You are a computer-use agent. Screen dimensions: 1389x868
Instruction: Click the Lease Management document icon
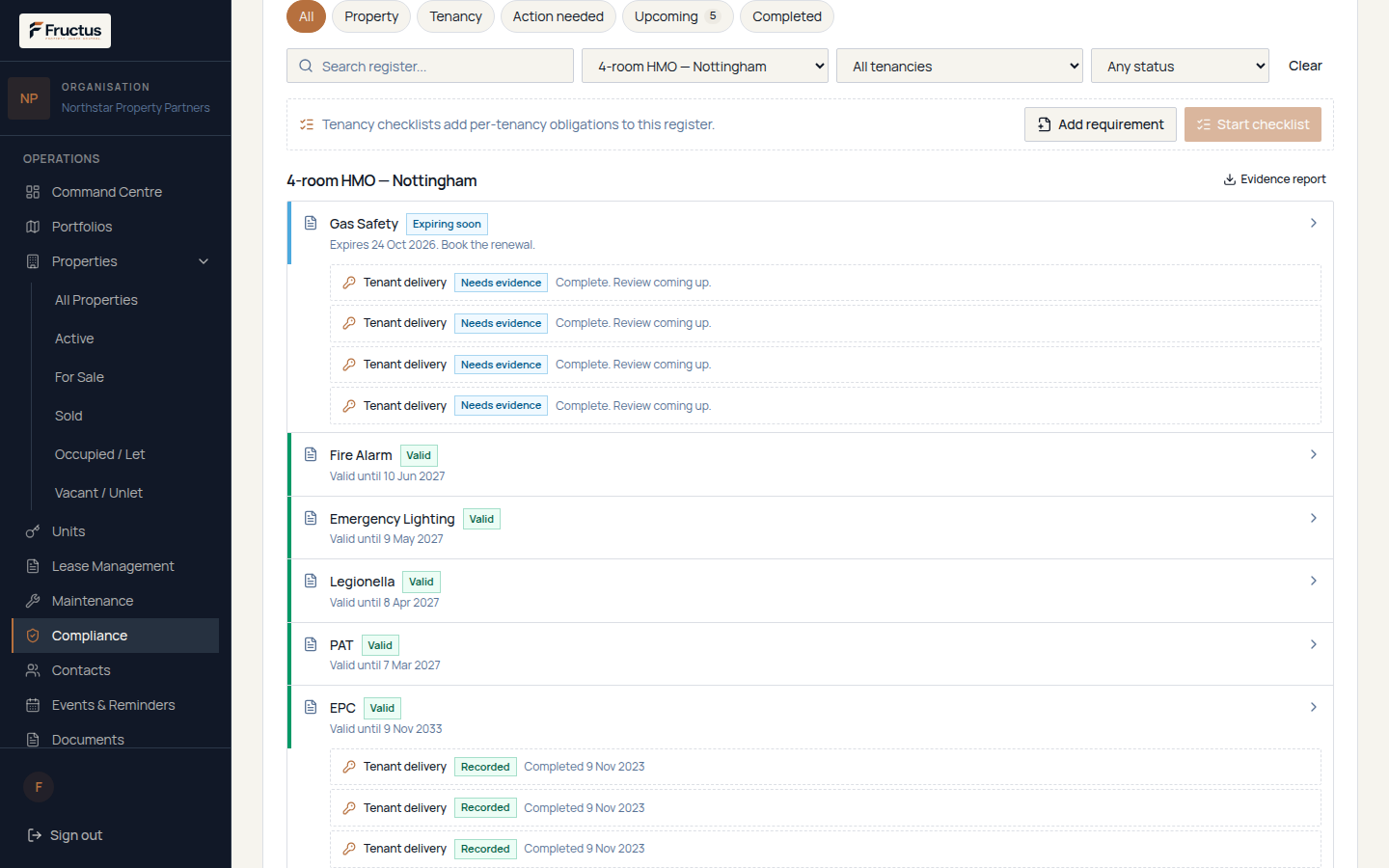coord(33,566)
